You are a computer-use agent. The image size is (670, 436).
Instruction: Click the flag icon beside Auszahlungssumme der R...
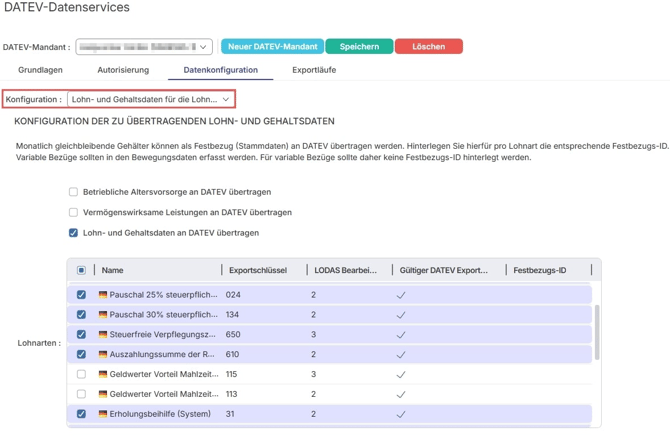[x=103, y=354]
